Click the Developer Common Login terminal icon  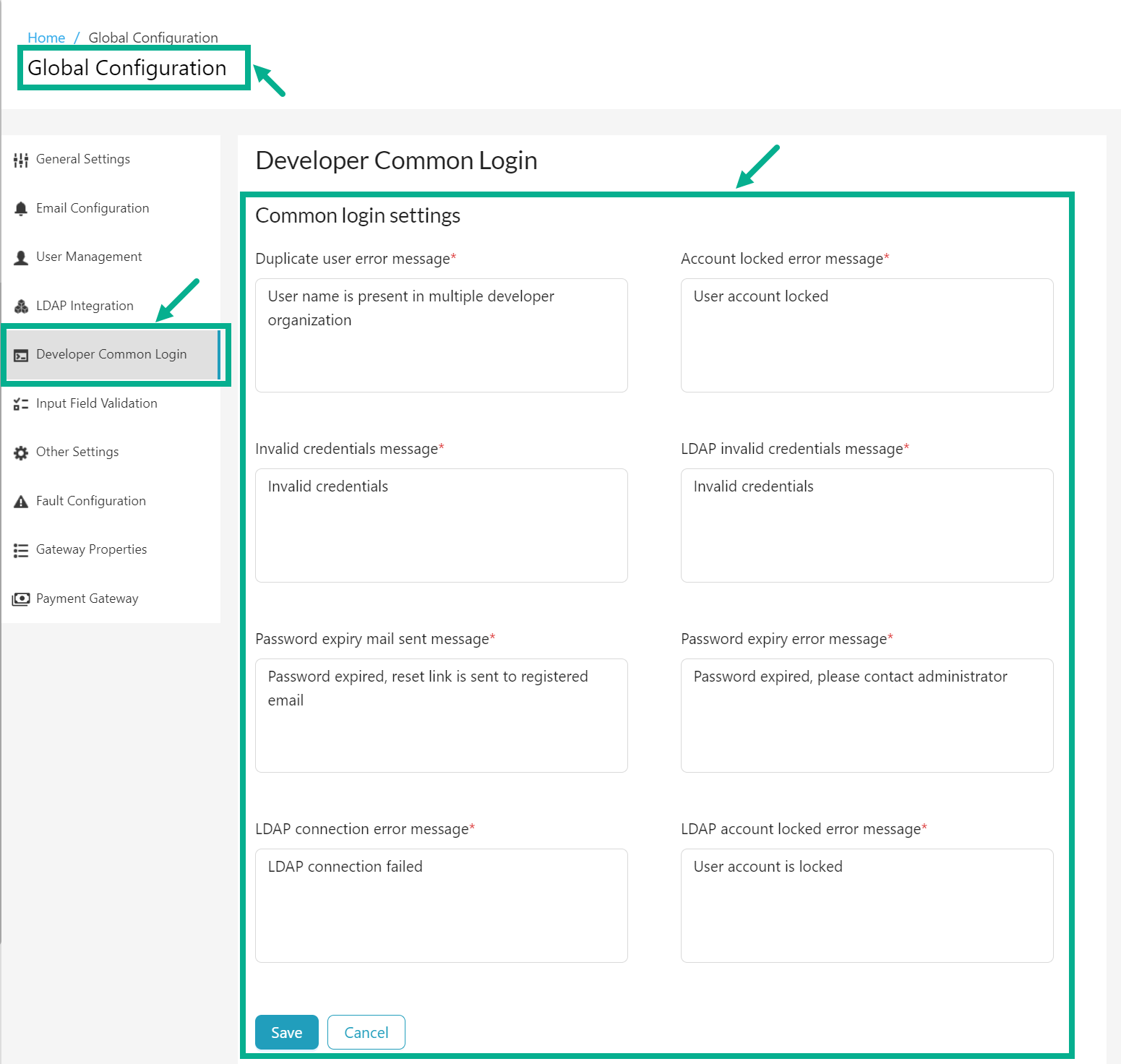(x=21, y=355)
